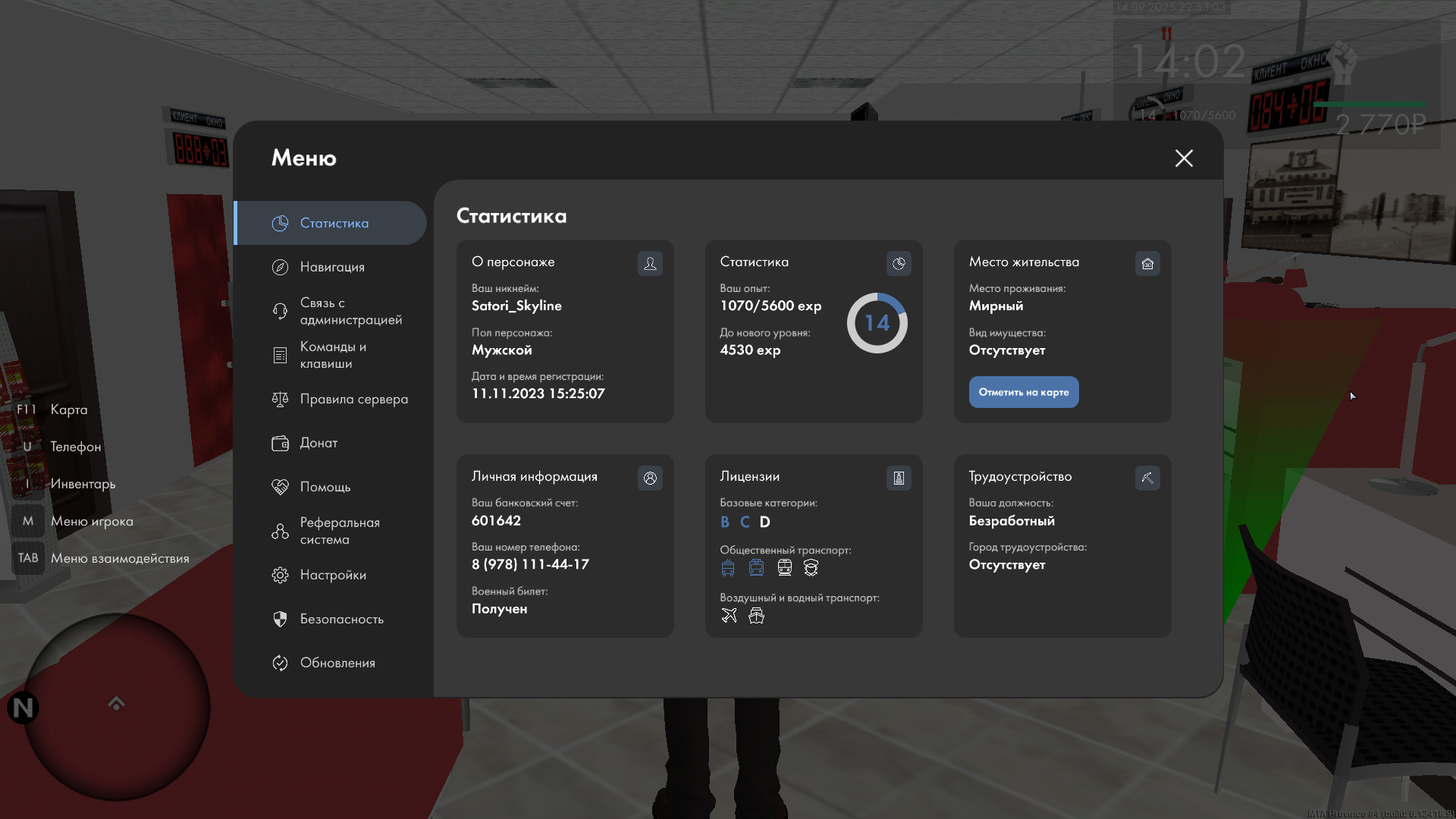The height and width of the screenshot is (819, 1456).
Task: Open the Донат section
Action: pos(318,443)
